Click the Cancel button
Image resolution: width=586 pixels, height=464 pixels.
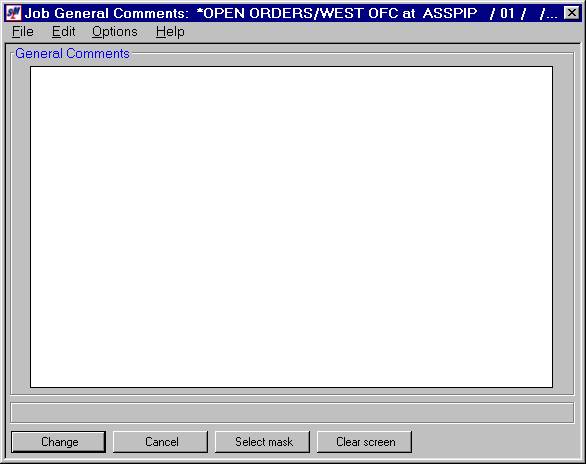coord(161,442)
